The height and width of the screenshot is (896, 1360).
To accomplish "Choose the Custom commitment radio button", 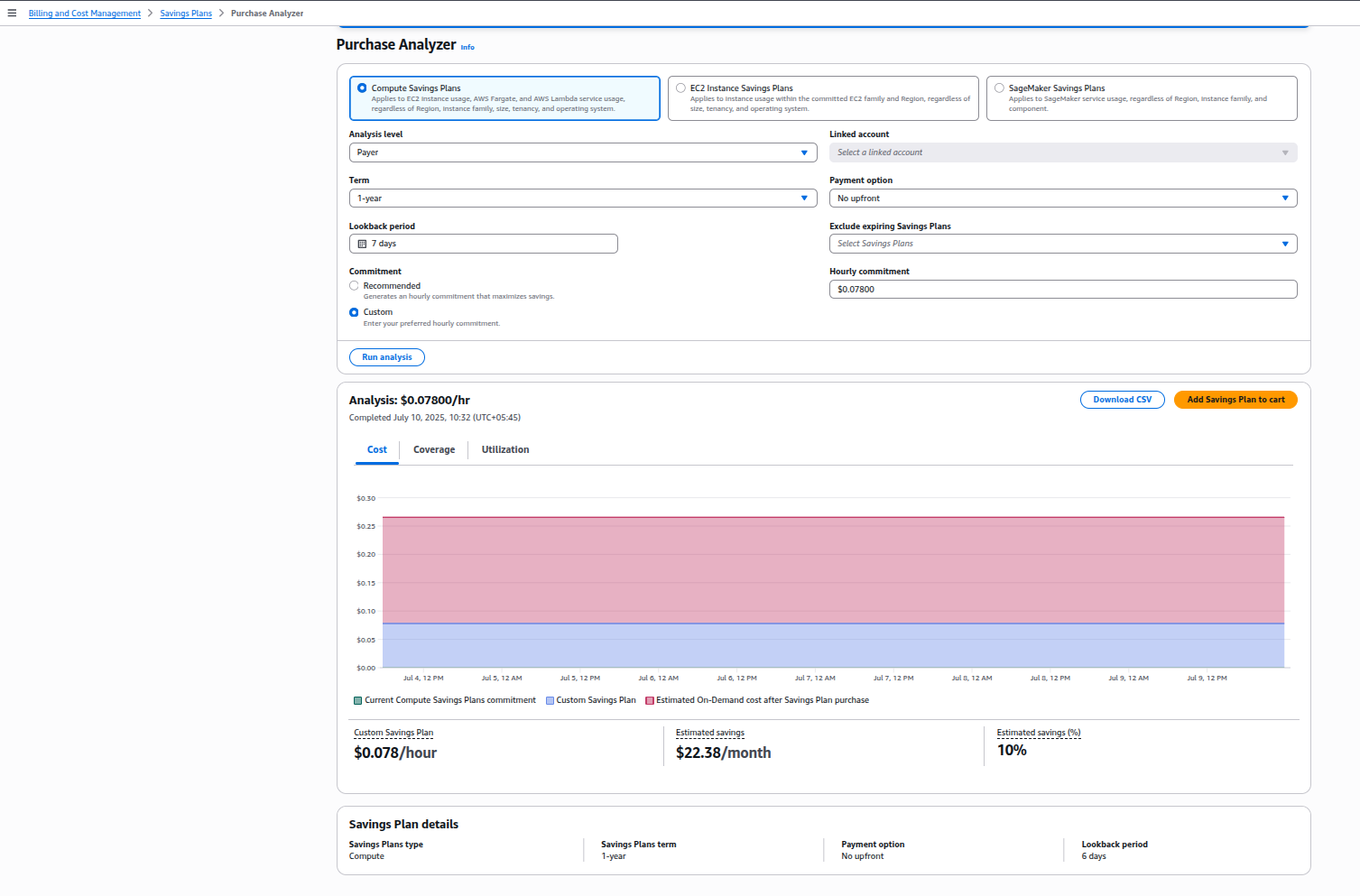I will coord(354,312).
